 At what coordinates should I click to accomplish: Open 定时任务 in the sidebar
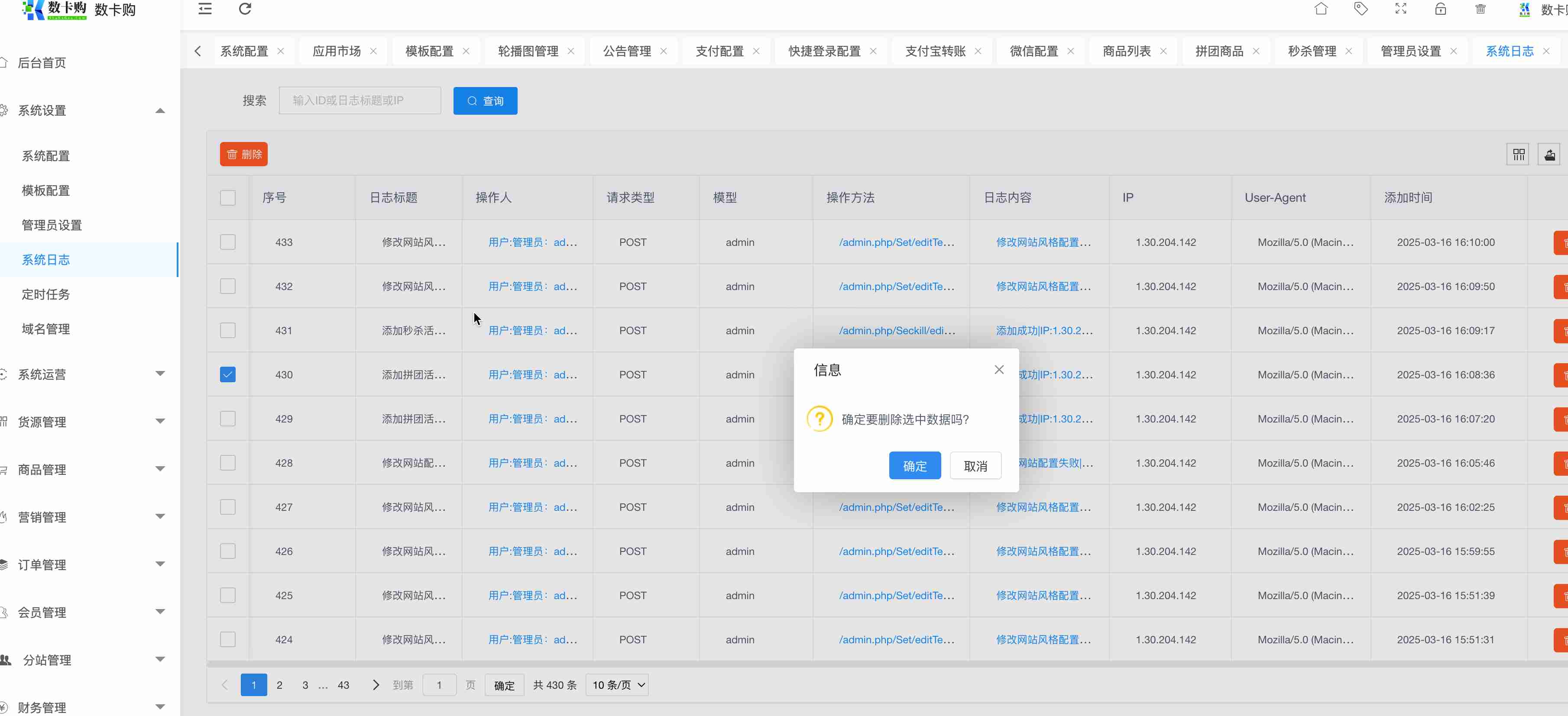tap(45, 294)
